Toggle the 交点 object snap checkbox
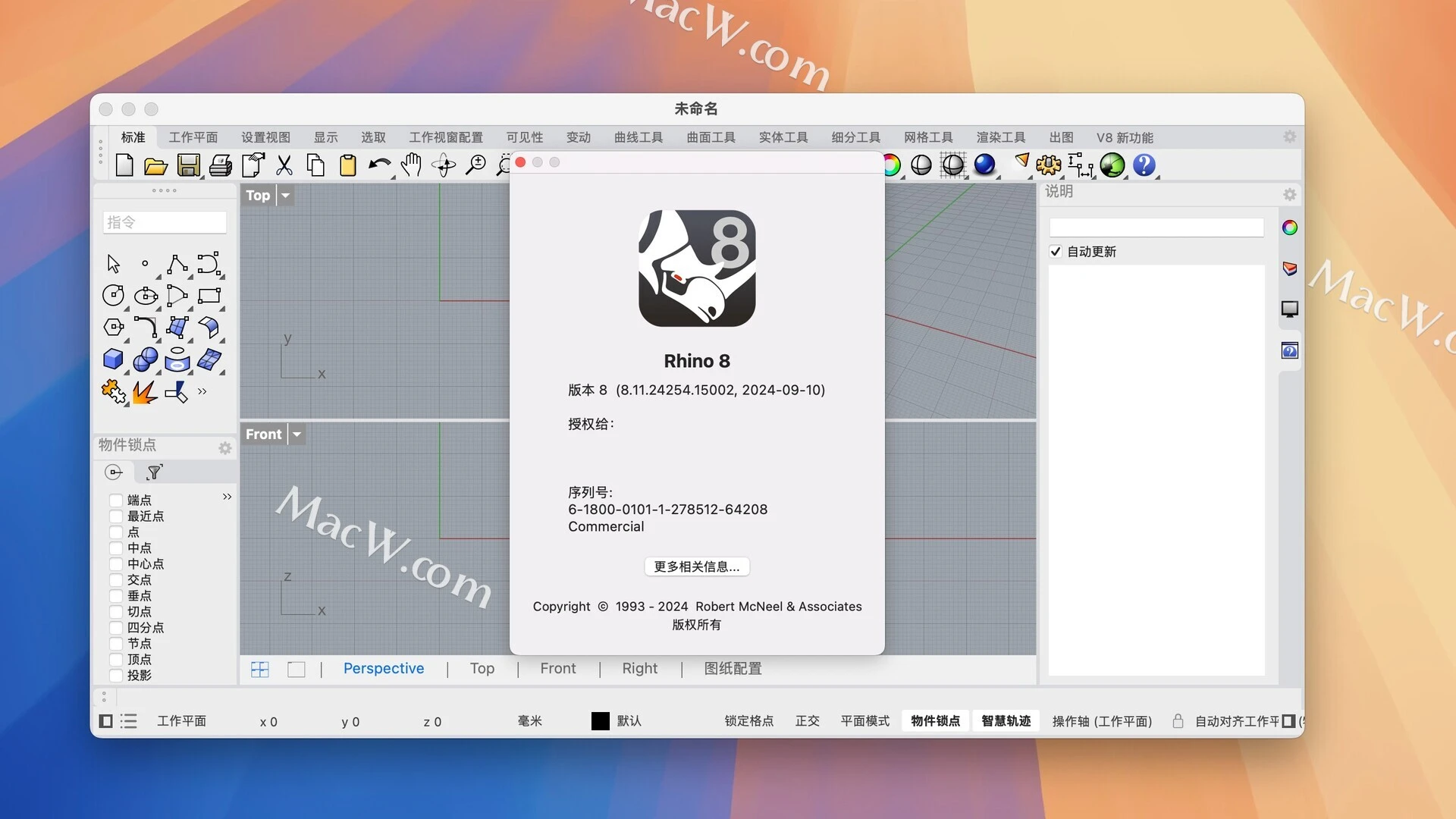Screen dimensions: 1456x819 (x=116, y=580)
